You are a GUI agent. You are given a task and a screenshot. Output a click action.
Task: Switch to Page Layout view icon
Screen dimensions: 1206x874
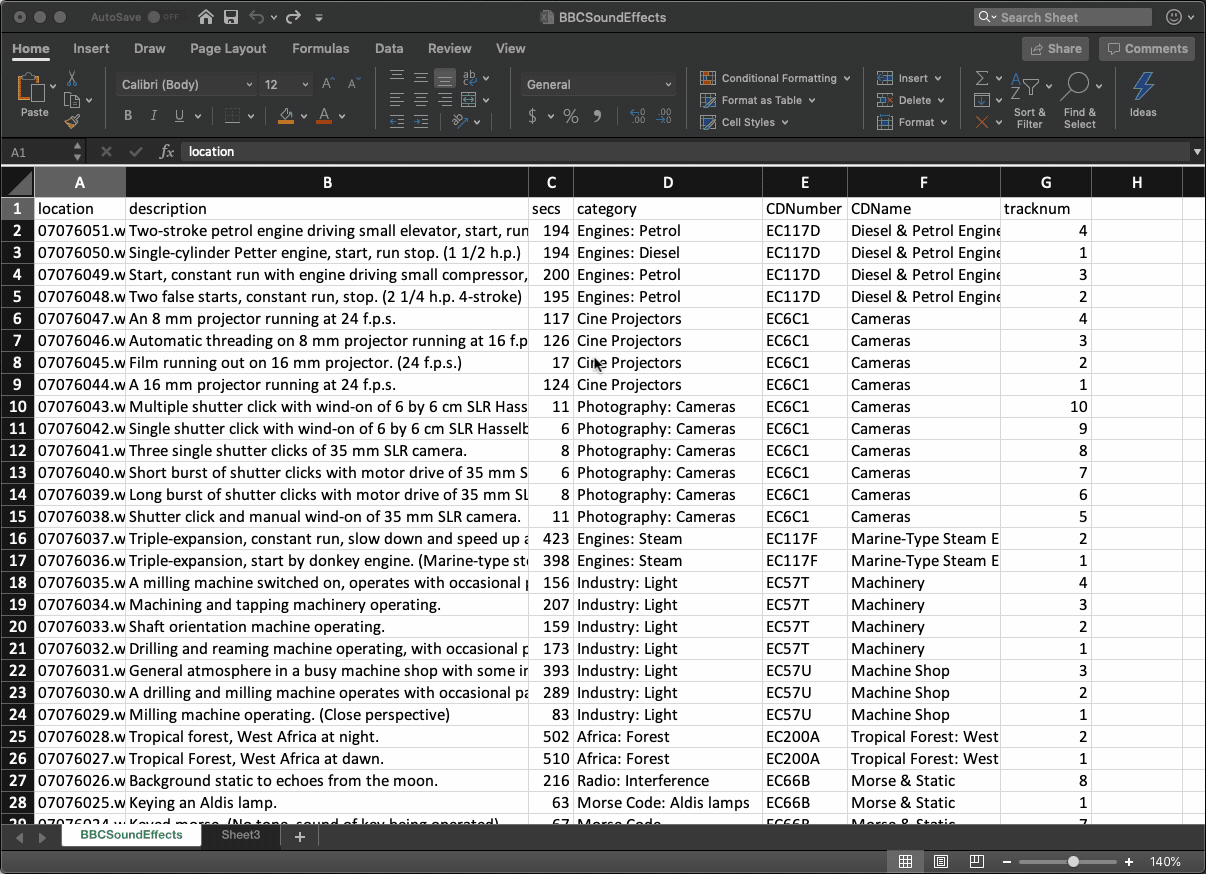pos(941,861)
